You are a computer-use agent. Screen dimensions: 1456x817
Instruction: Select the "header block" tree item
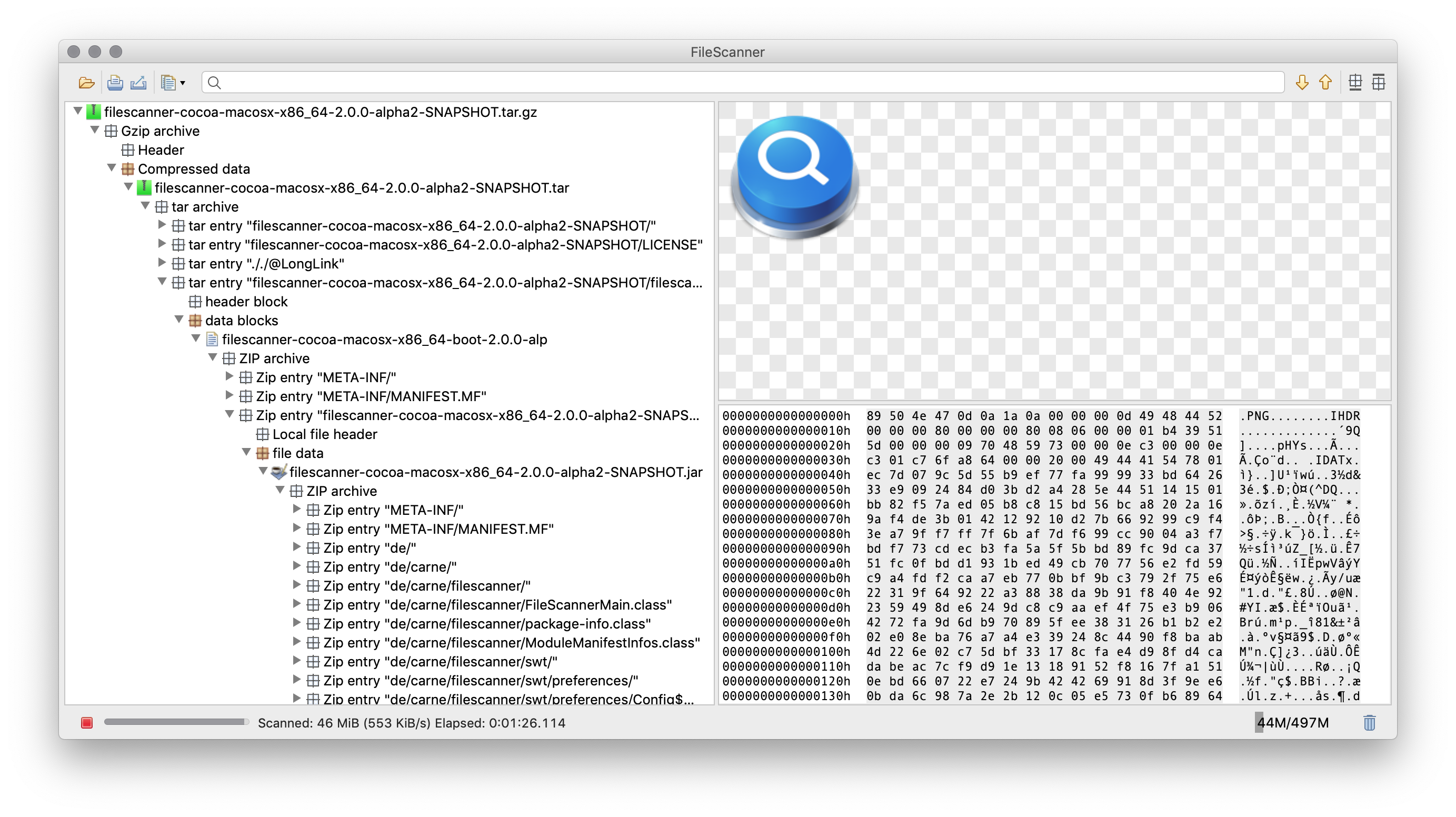[x=246, y=301]
